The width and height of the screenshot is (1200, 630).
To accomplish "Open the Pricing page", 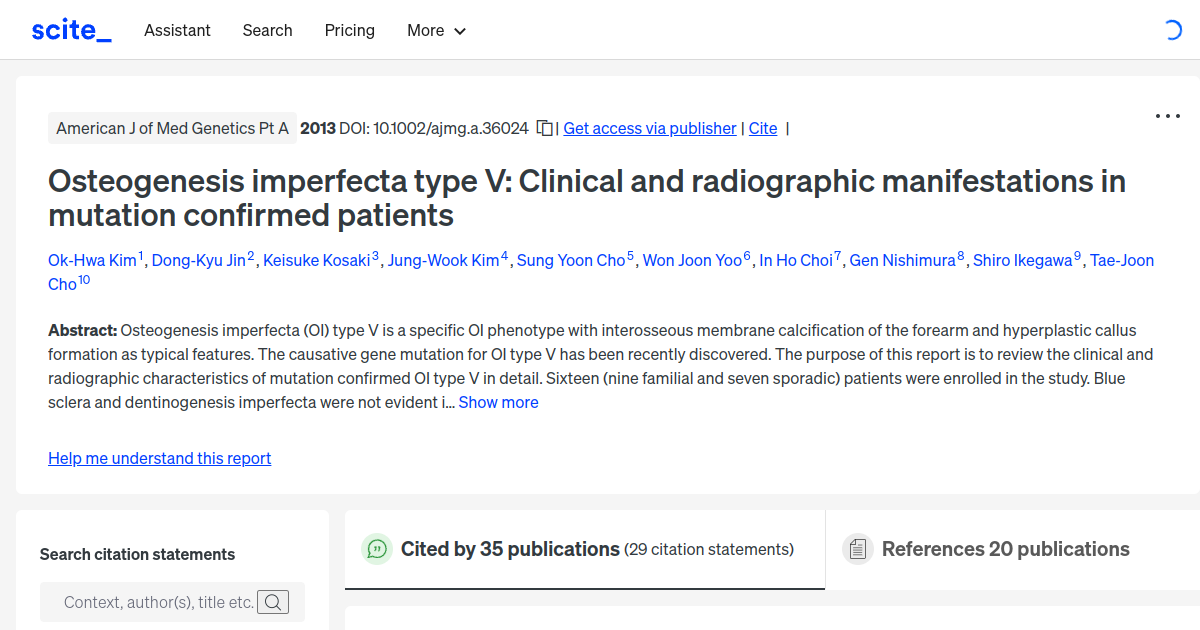I will tap(349, 31).
